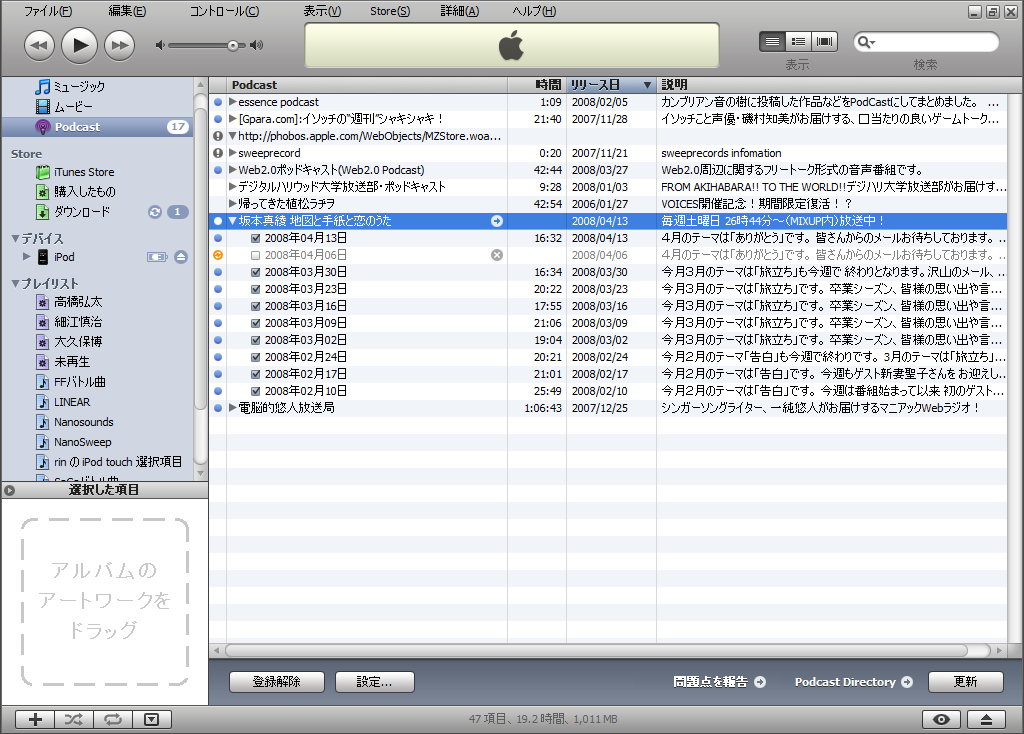1024x734 pixels.
Task: Hide the artwork viewer panel button
Action: pos(152,719)
